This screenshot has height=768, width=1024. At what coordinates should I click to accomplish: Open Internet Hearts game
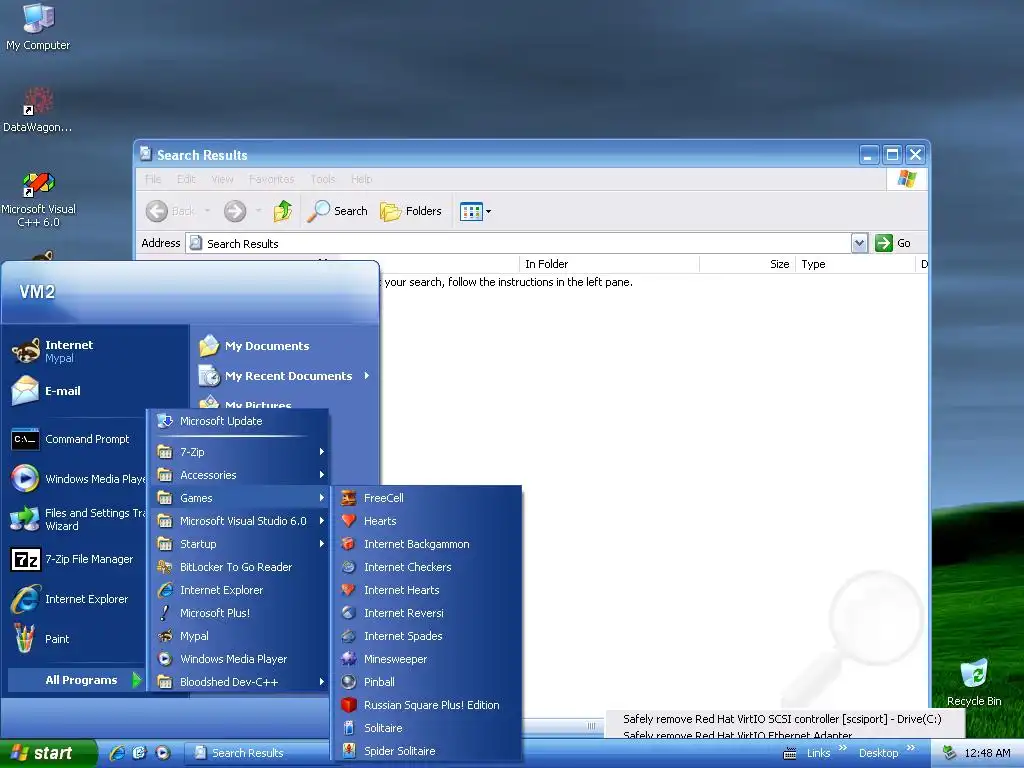(426, 590)
